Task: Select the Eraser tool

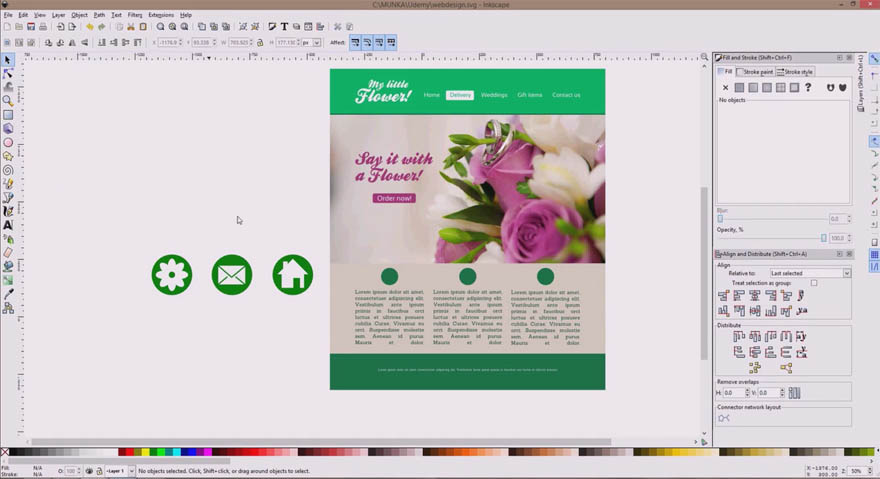Action: point(8,253)
